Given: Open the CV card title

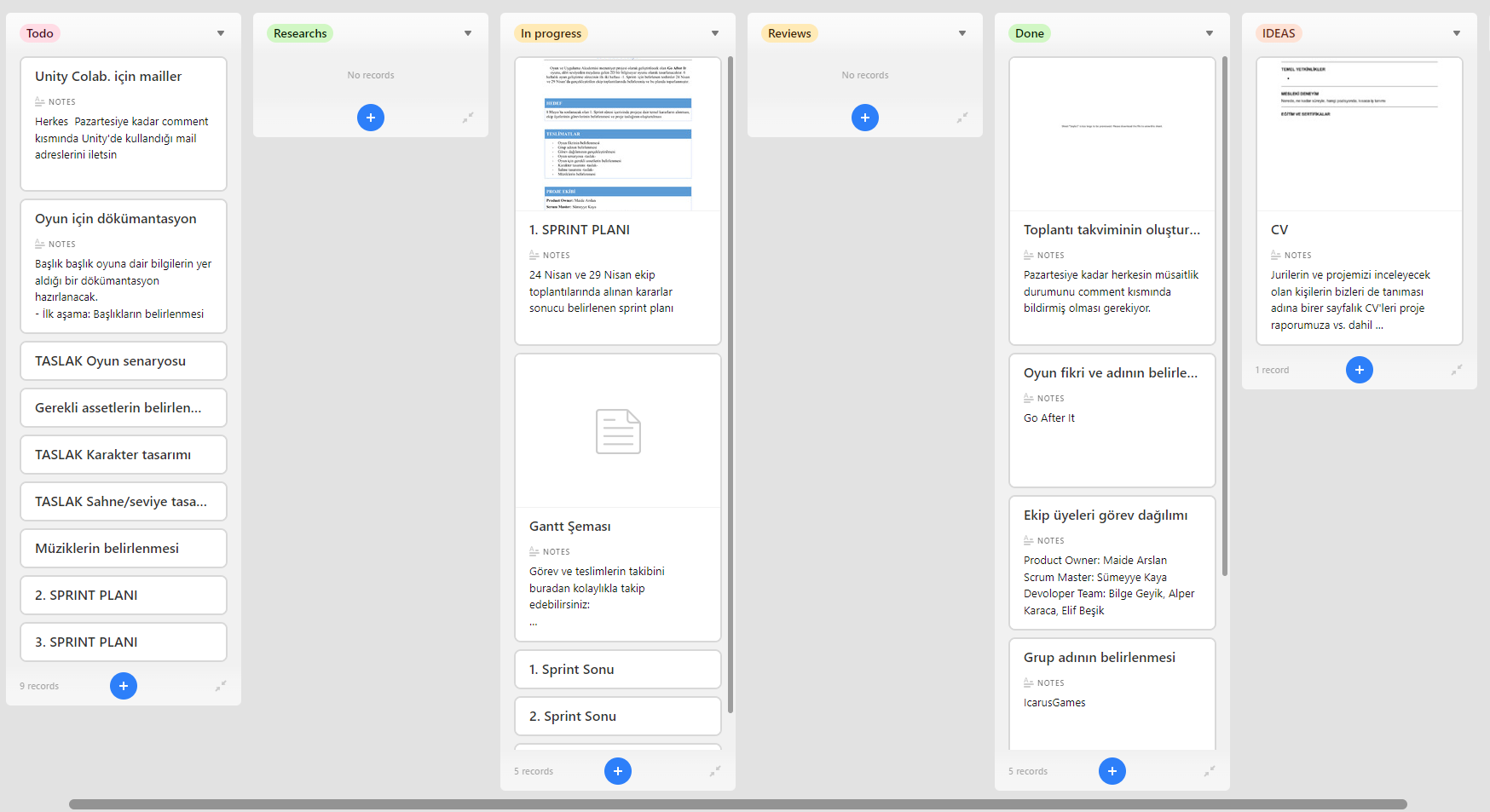Looking at the screenshot, I should 1279,230.
